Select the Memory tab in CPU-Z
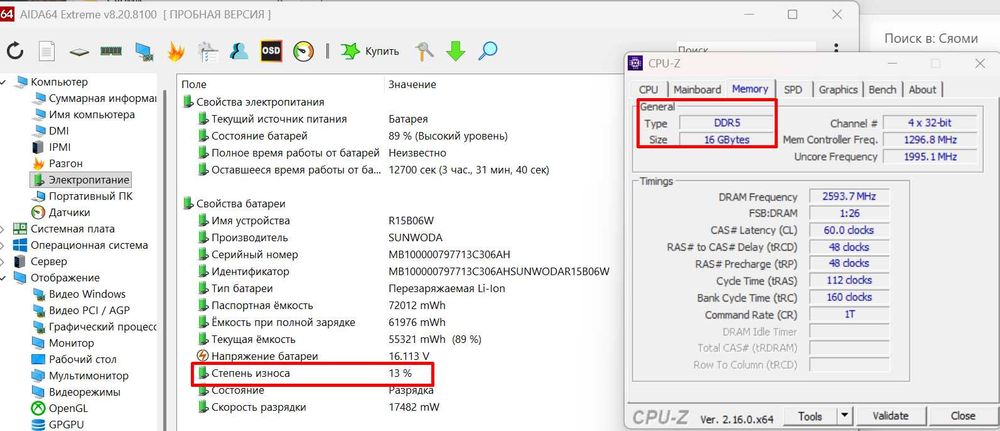 coord(750,89)
